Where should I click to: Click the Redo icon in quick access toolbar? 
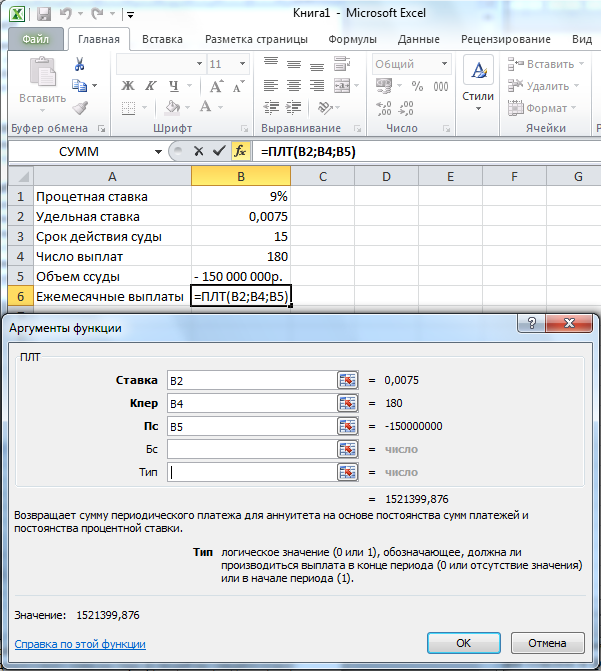click(98, 14)
